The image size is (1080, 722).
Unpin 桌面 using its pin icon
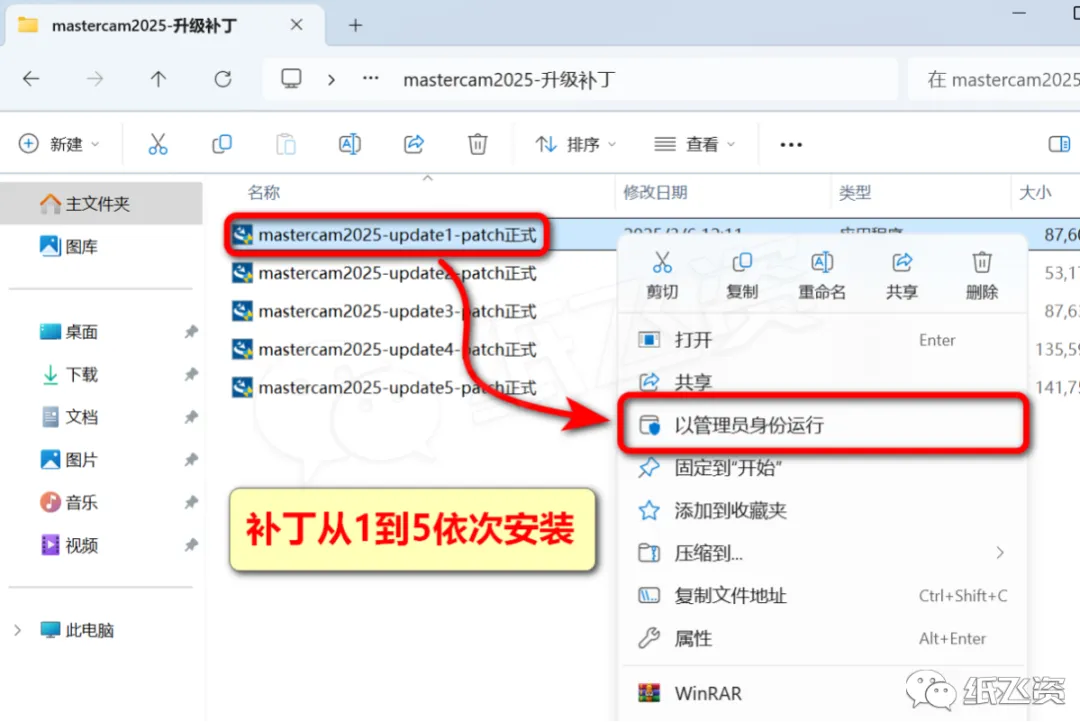point(191,331)
